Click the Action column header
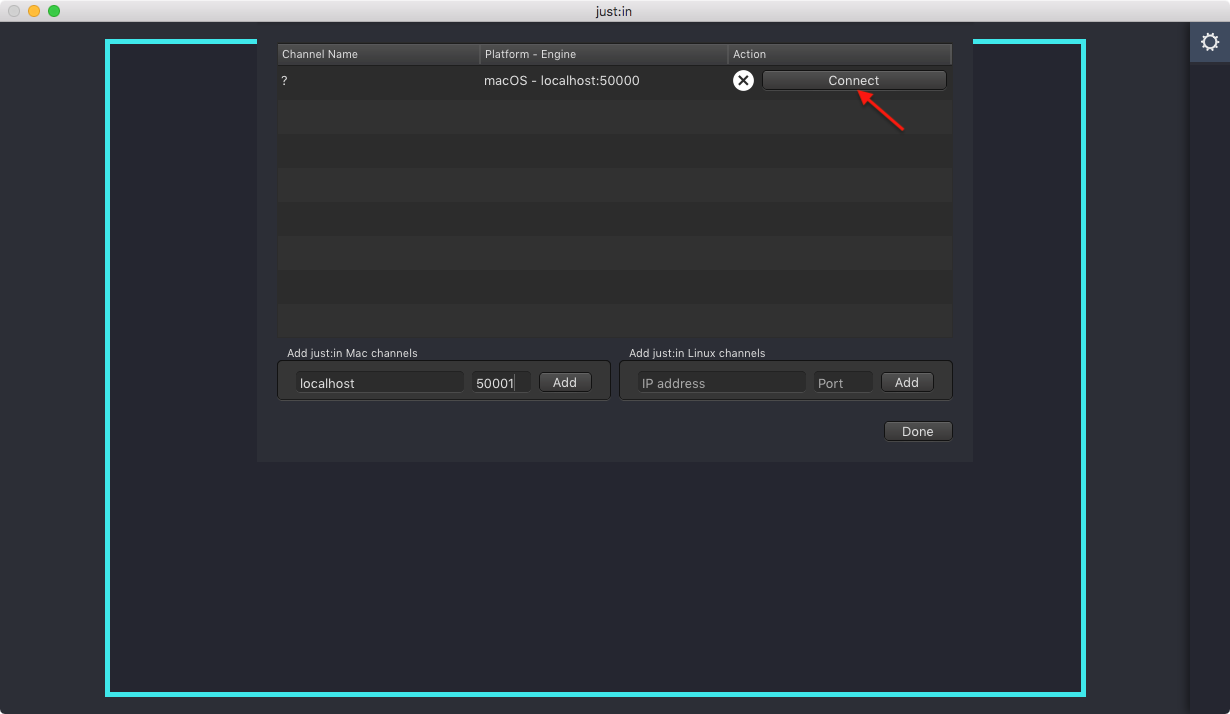The height and width of the screenshot is (714, 1230). 840,54
